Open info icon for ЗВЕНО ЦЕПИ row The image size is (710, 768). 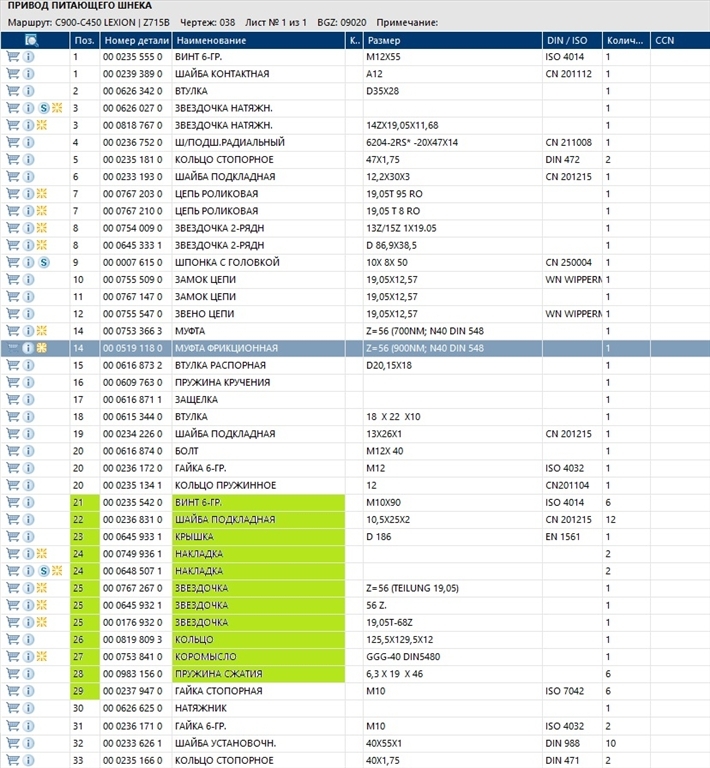[28, 313]
